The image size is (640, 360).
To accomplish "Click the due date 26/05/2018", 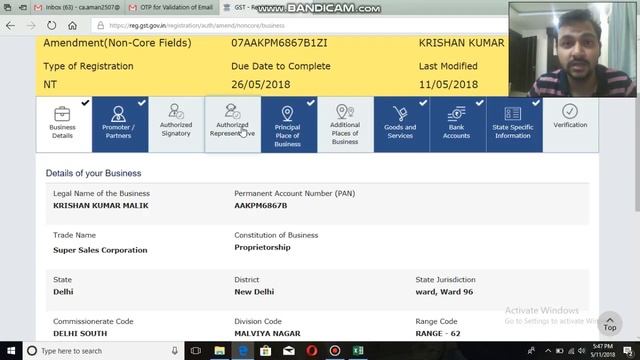I will 261,84.
